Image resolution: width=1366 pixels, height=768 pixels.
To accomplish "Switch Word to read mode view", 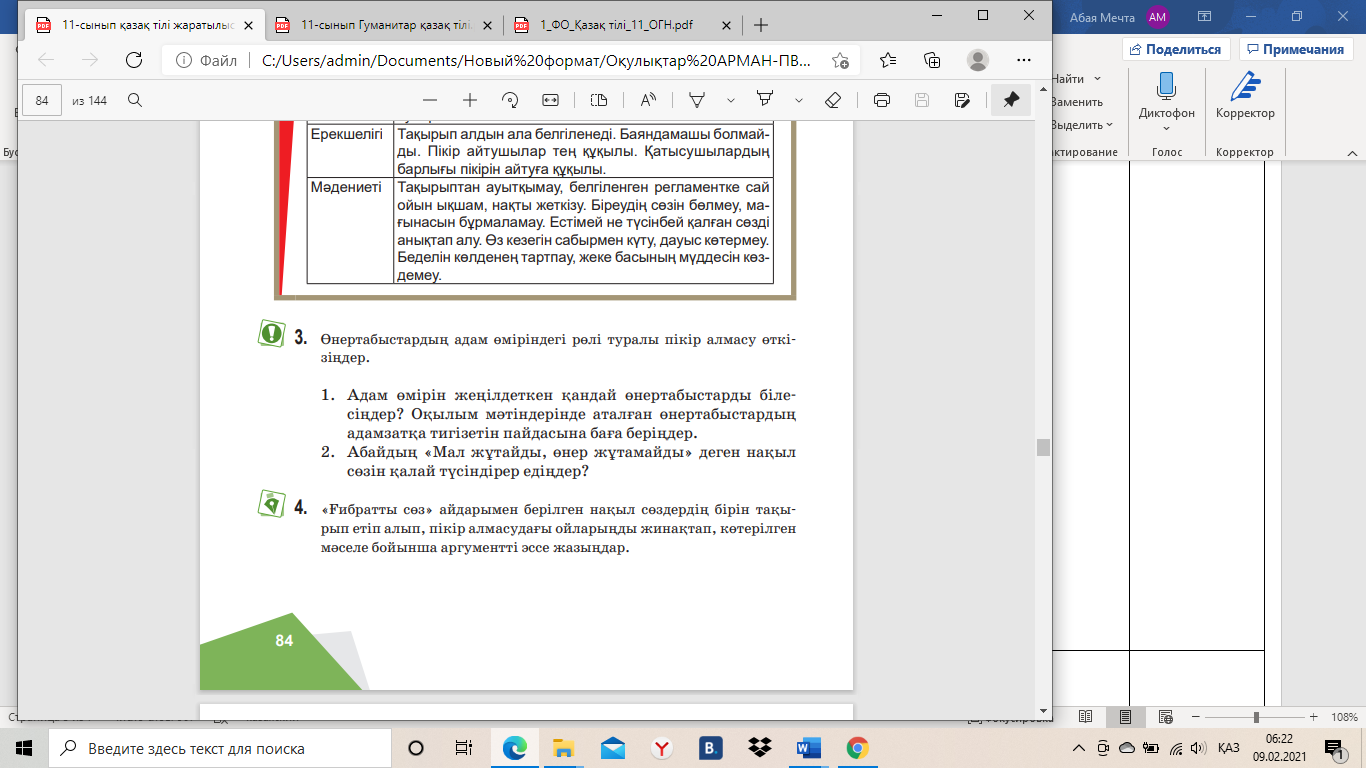I will [1086, 717].
